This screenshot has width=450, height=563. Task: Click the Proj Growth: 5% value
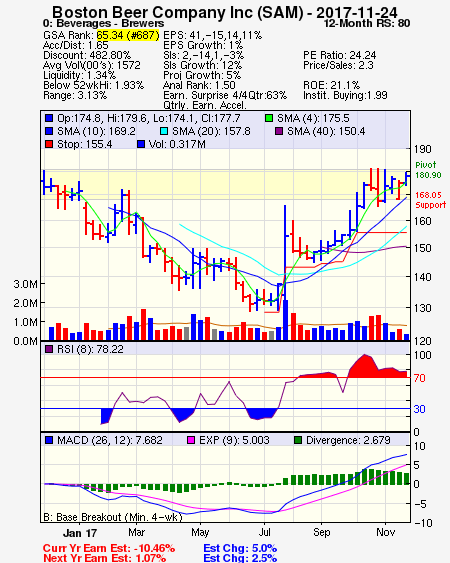(202, 75)
